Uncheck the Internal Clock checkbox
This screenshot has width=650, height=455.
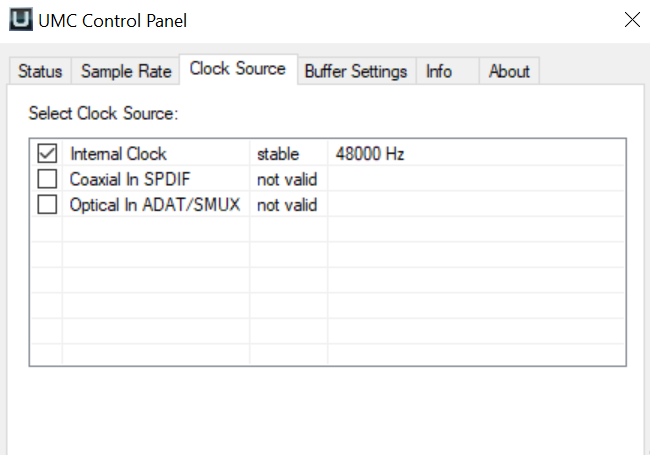pos(47,153)
